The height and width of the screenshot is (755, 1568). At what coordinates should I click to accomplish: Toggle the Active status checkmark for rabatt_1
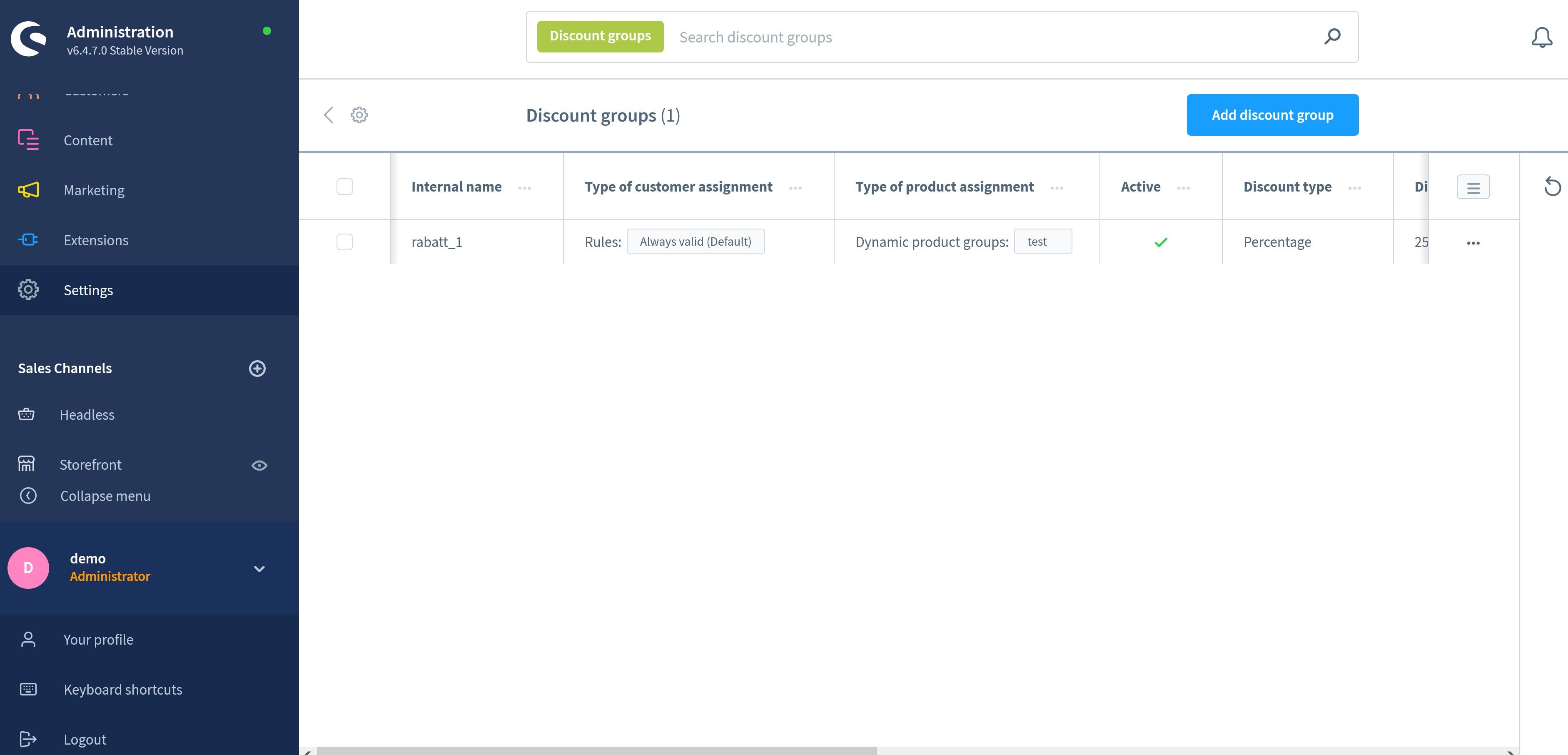1160,241
